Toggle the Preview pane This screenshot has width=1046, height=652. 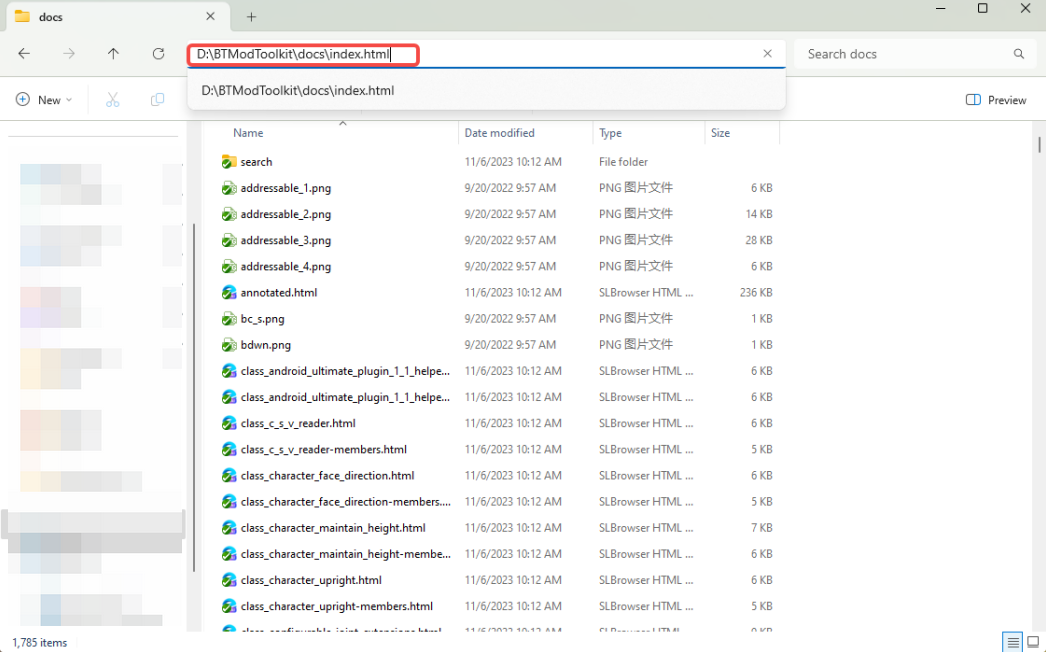996,99
